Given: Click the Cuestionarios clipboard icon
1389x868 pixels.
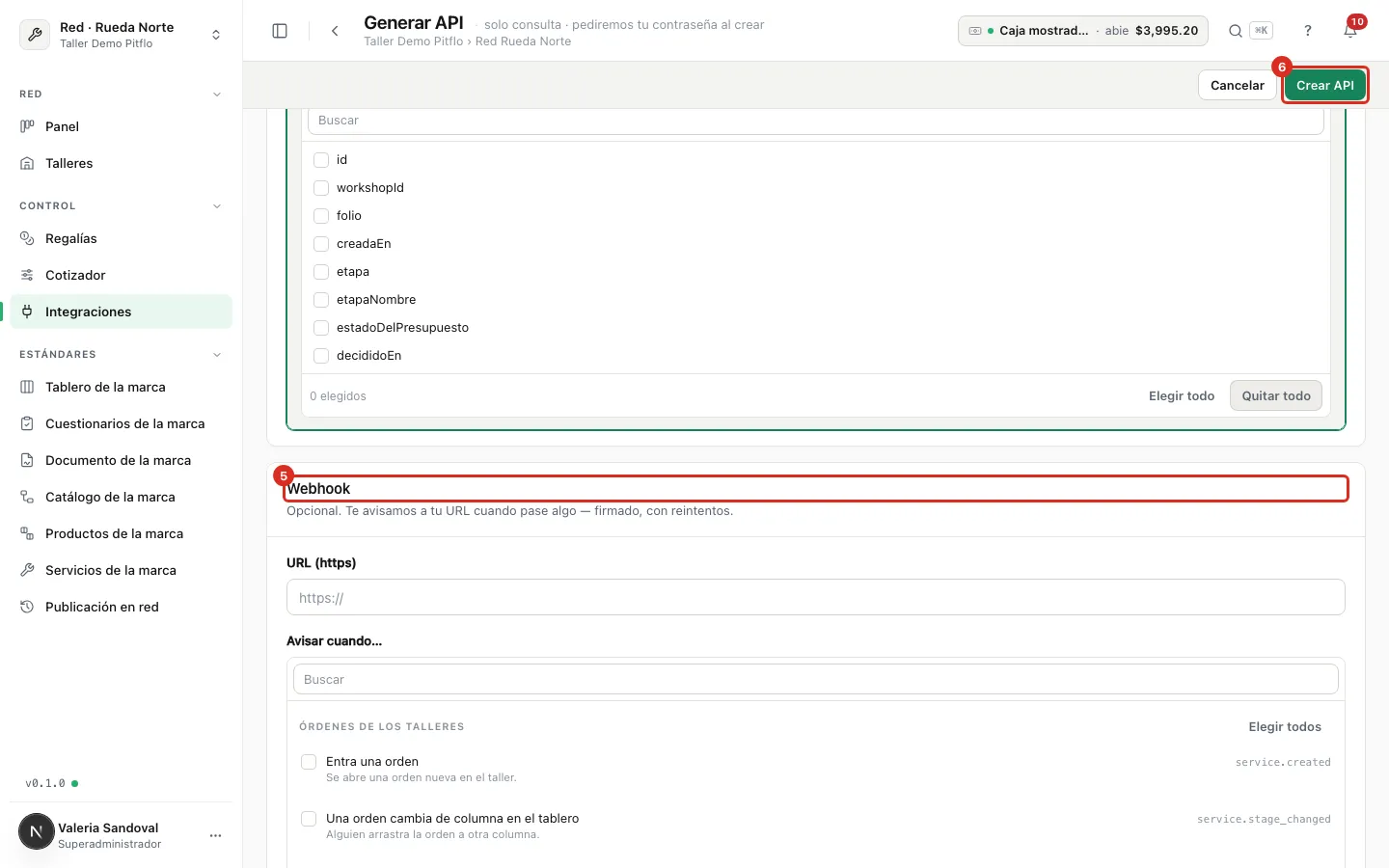Looking at the screenshot, I should [27, 423].
